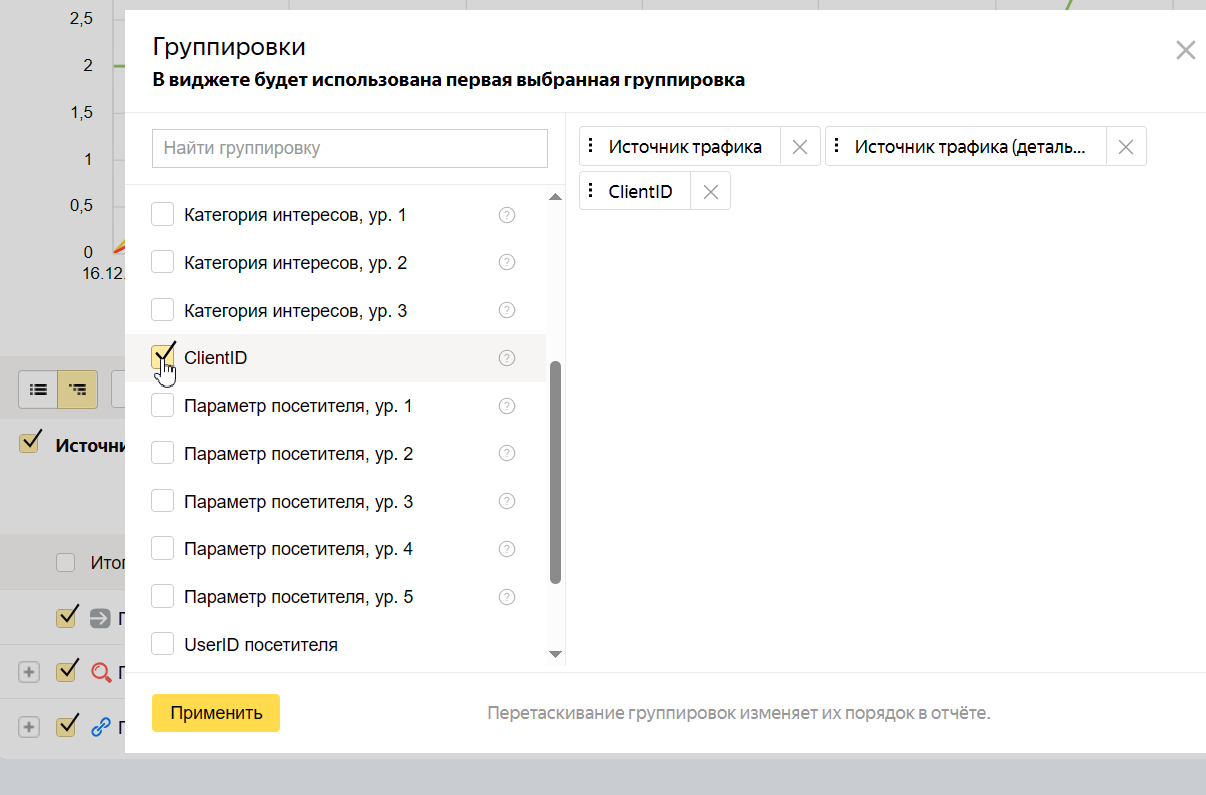Click the blue link-traffic icon
The image size is (1206, 795).
[x=98, y=726]
